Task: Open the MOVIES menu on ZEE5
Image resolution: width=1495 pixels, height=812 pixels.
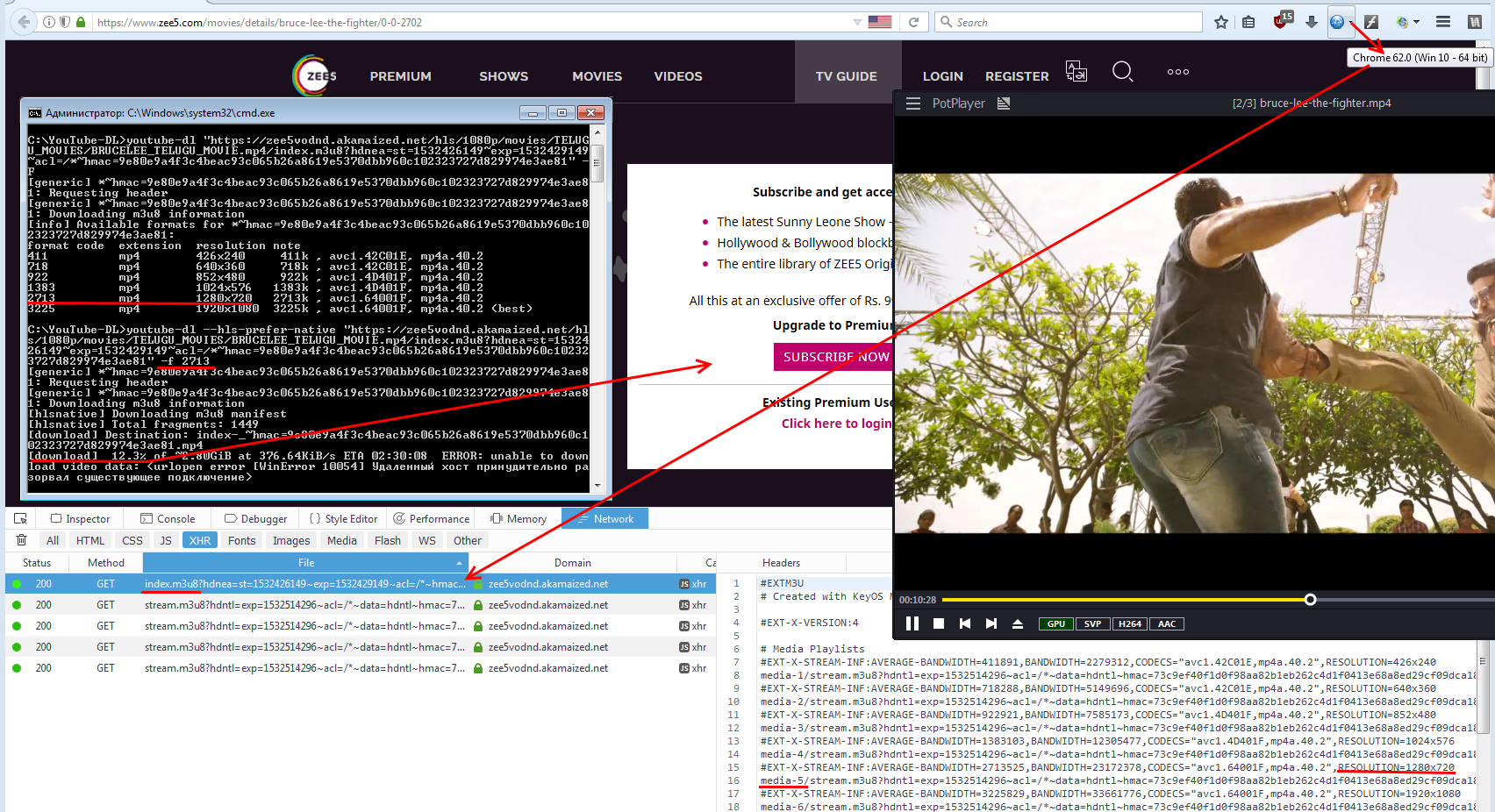Action: [x=597, y=76]
